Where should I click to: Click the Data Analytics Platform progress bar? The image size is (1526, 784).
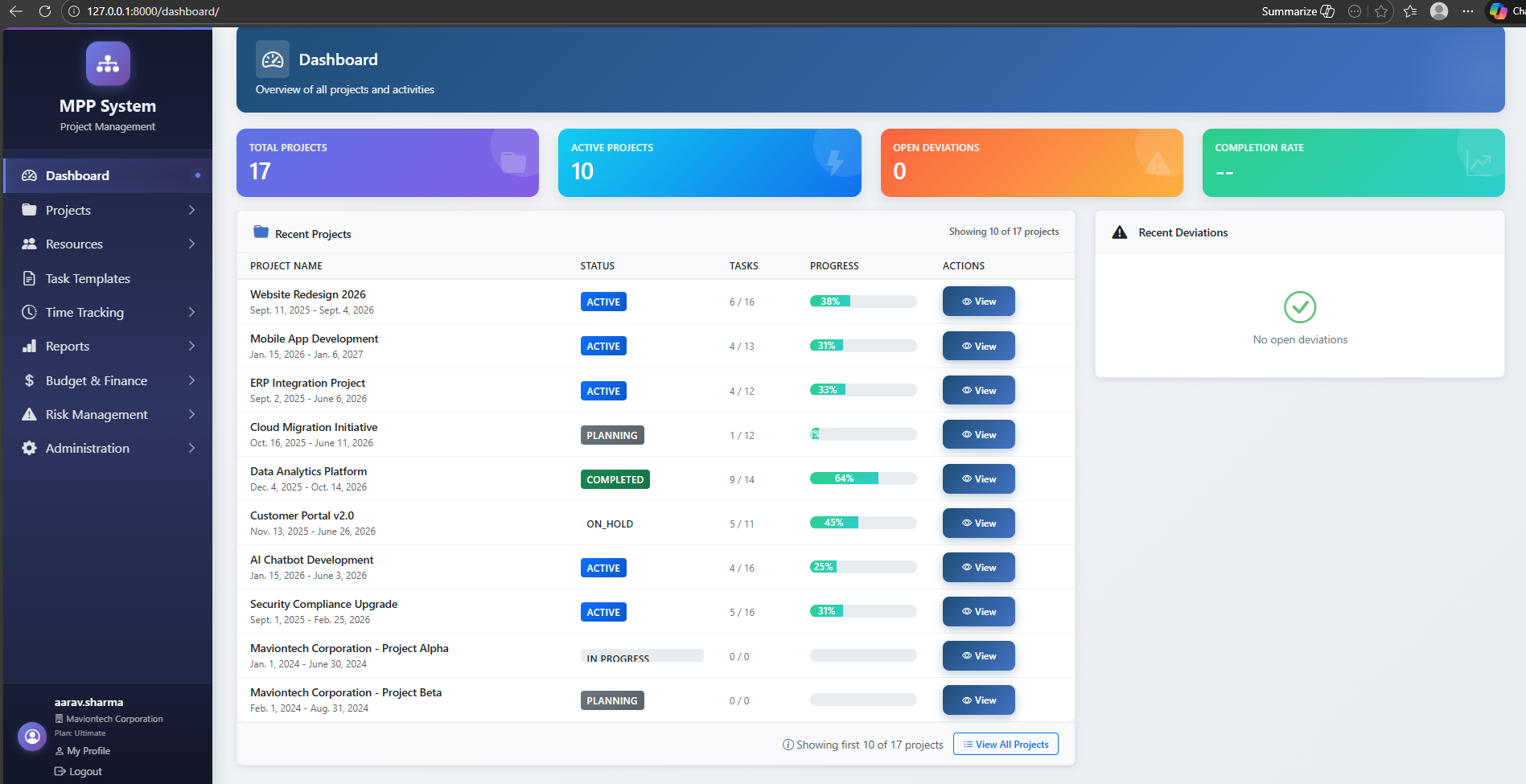[862, 478]
